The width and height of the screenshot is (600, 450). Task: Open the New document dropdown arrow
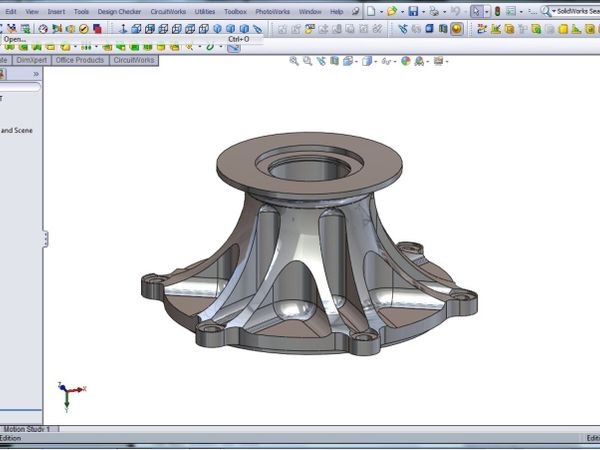coord(381,12)
